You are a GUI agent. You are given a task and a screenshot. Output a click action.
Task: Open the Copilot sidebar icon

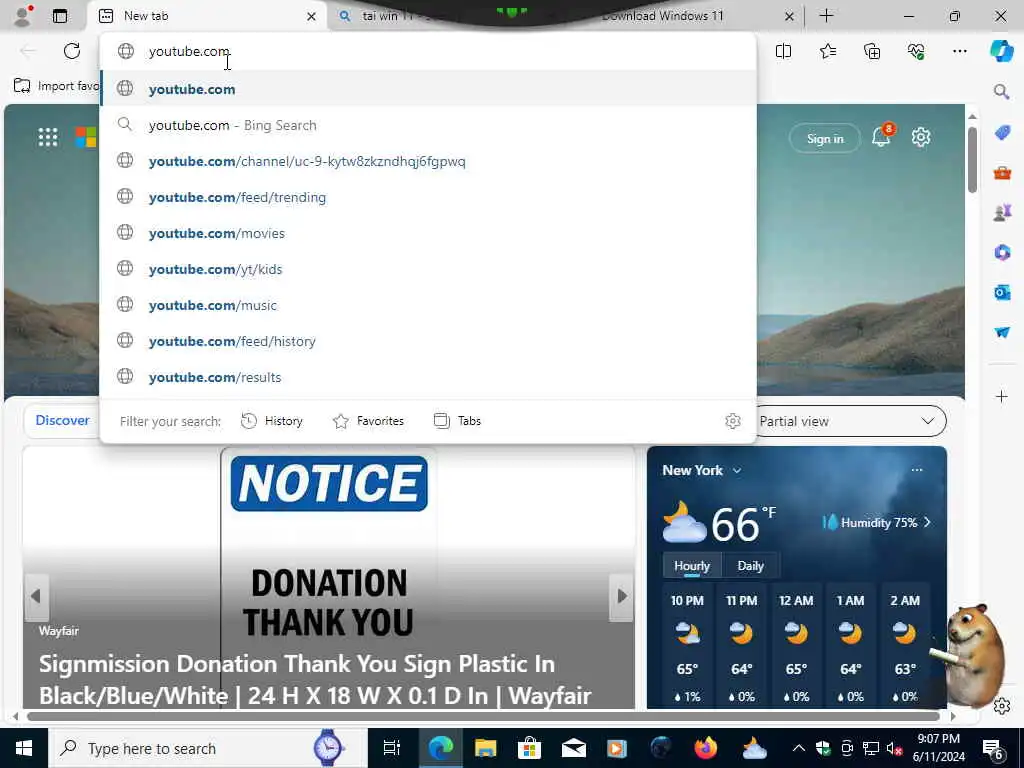(x=1001, y=51)
